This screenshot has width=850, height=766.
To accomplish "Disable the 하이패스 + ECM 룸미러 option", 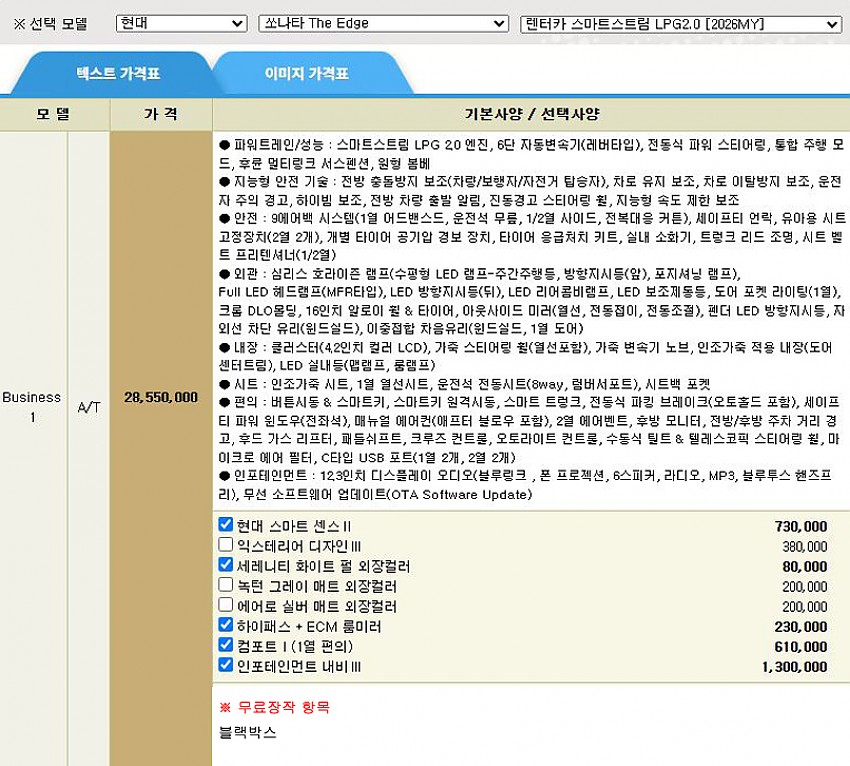I will point(226,626).
